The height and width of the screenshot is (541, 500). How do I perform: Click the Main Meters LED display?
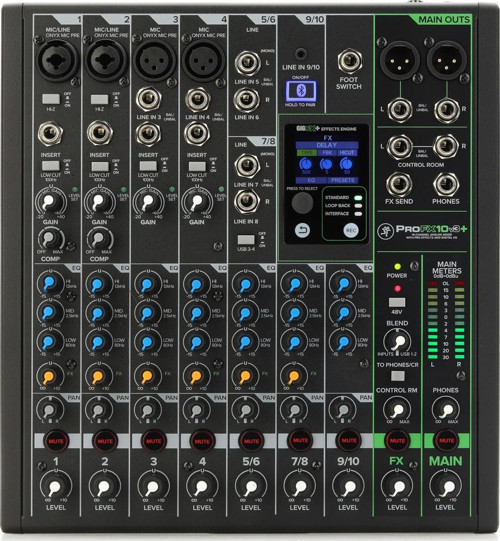coord(446,321)
